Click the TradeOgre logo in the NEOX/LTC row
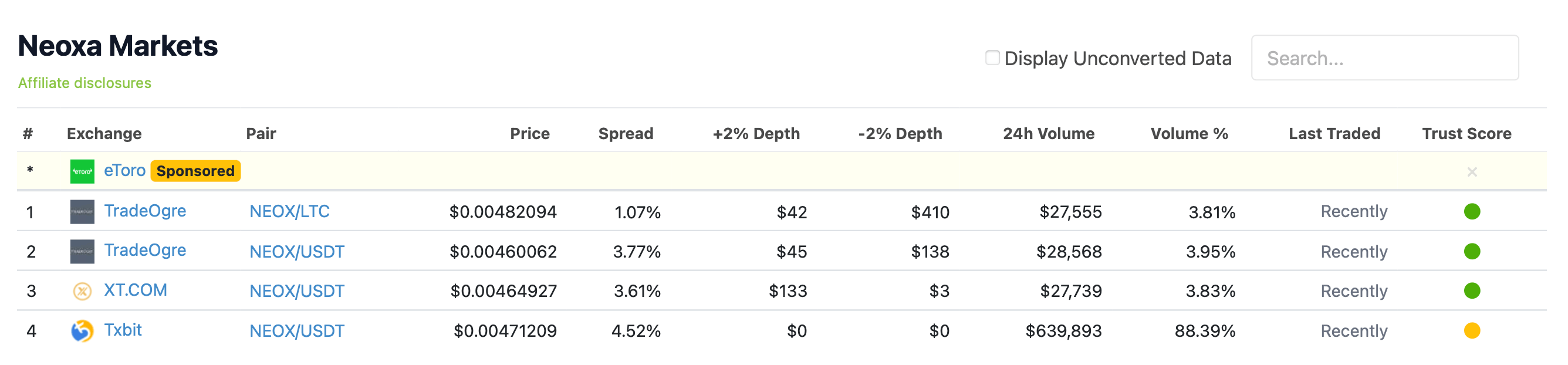 click(x=82, y=212)
